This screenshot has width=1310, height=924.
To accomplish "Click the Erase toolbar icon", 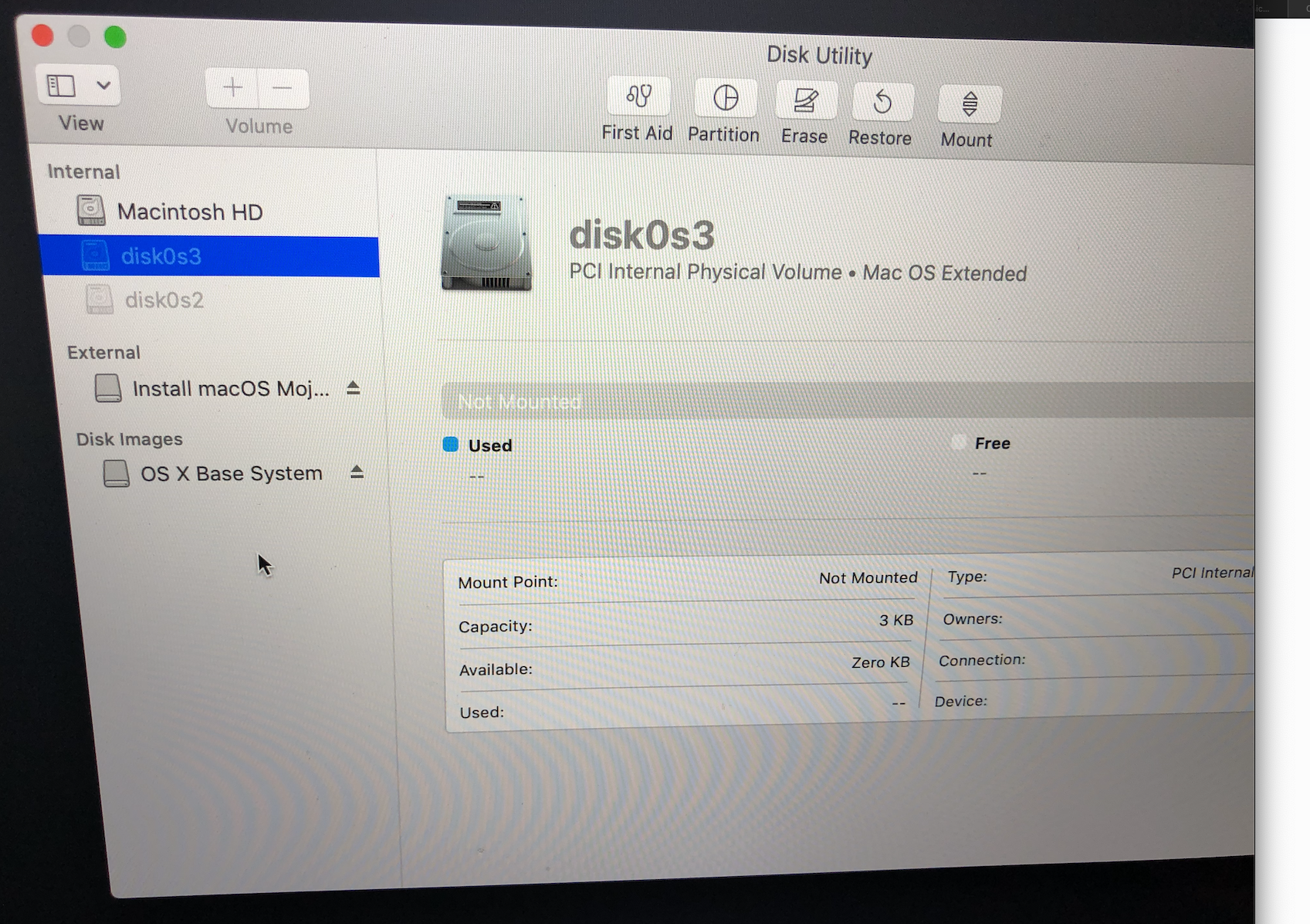I will tap(806, 100).
